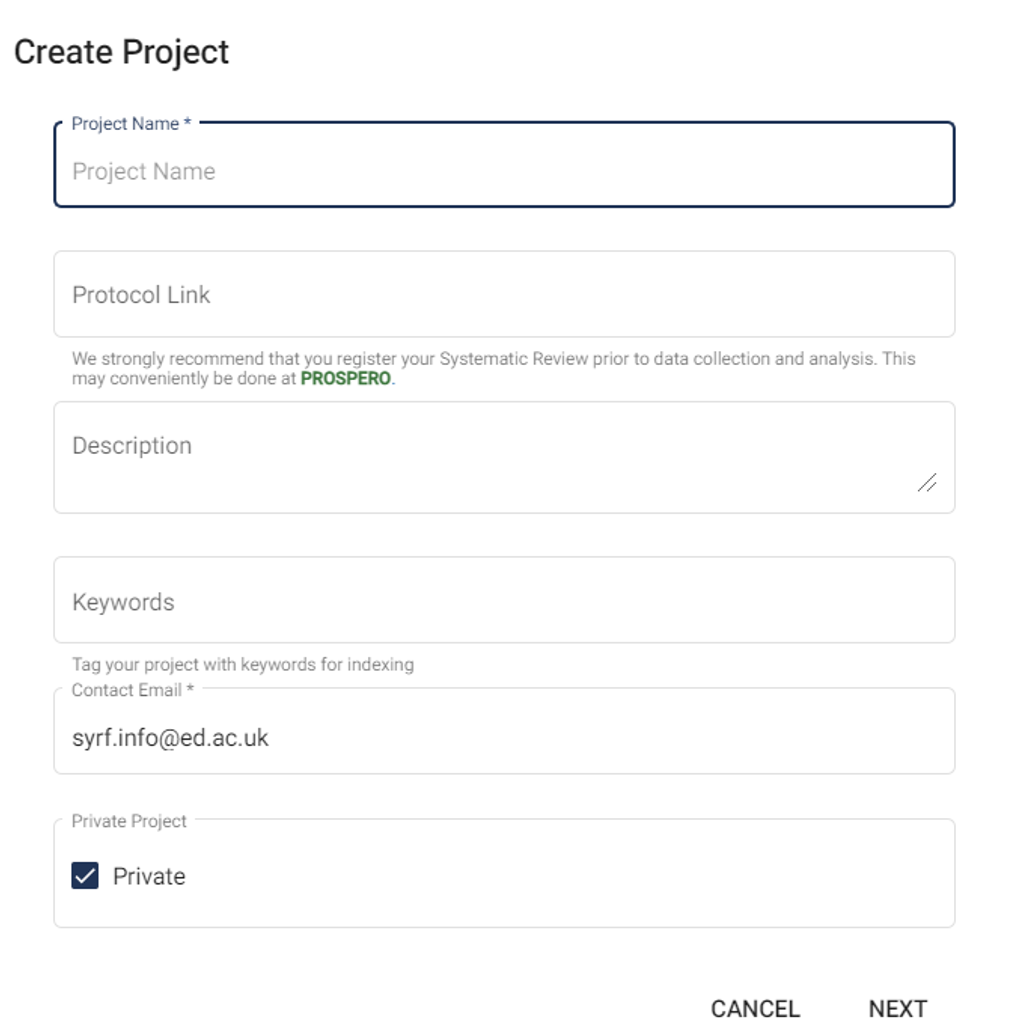The width and height of the screenshot is (1033, 1033).
Task: Click the 'Keywords' placeholder text
Action: tap(123, 601)
